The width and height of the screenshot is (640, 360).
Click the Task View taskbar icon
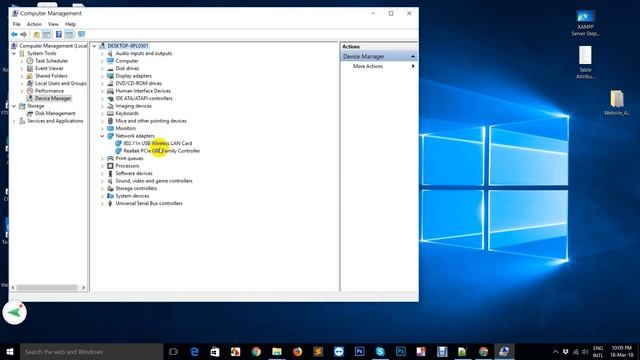tap(173, 351)
